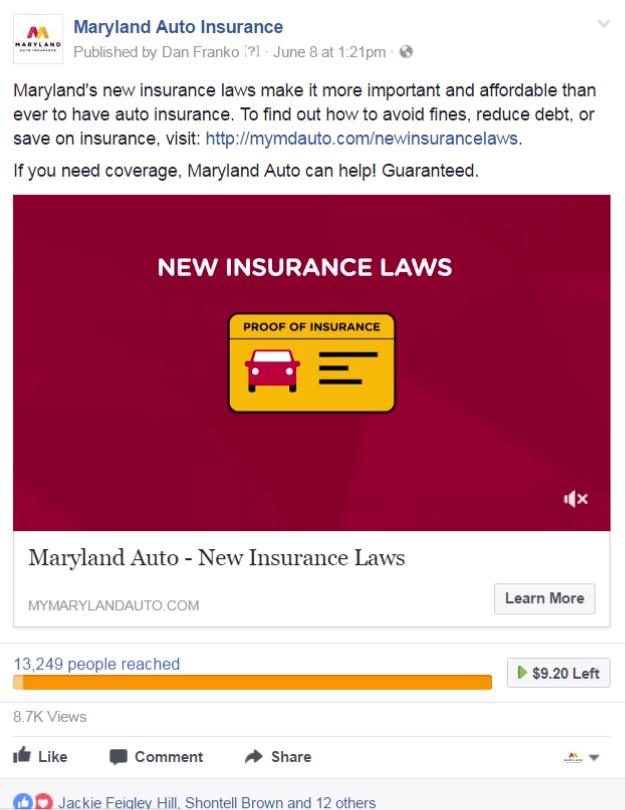Click the blue like reaction icon
The image size is (625, 810).
pos(23,802)
